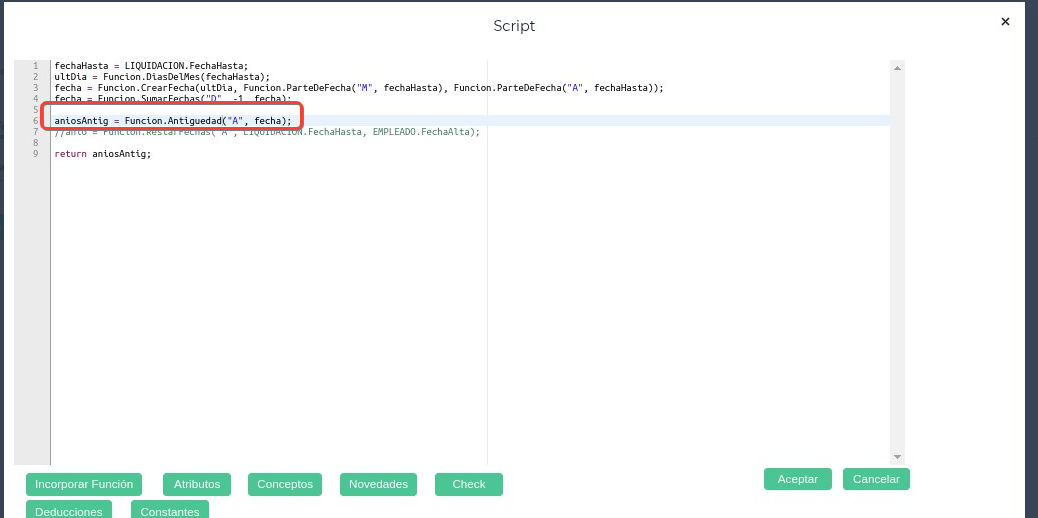Confirm the script with Aceptar
Viewport: 1038px width, 518px height.
pos(797,479)
